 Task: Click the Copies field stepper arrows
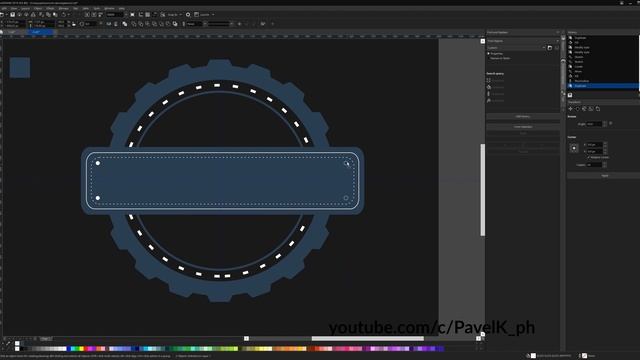coord(604,165)
